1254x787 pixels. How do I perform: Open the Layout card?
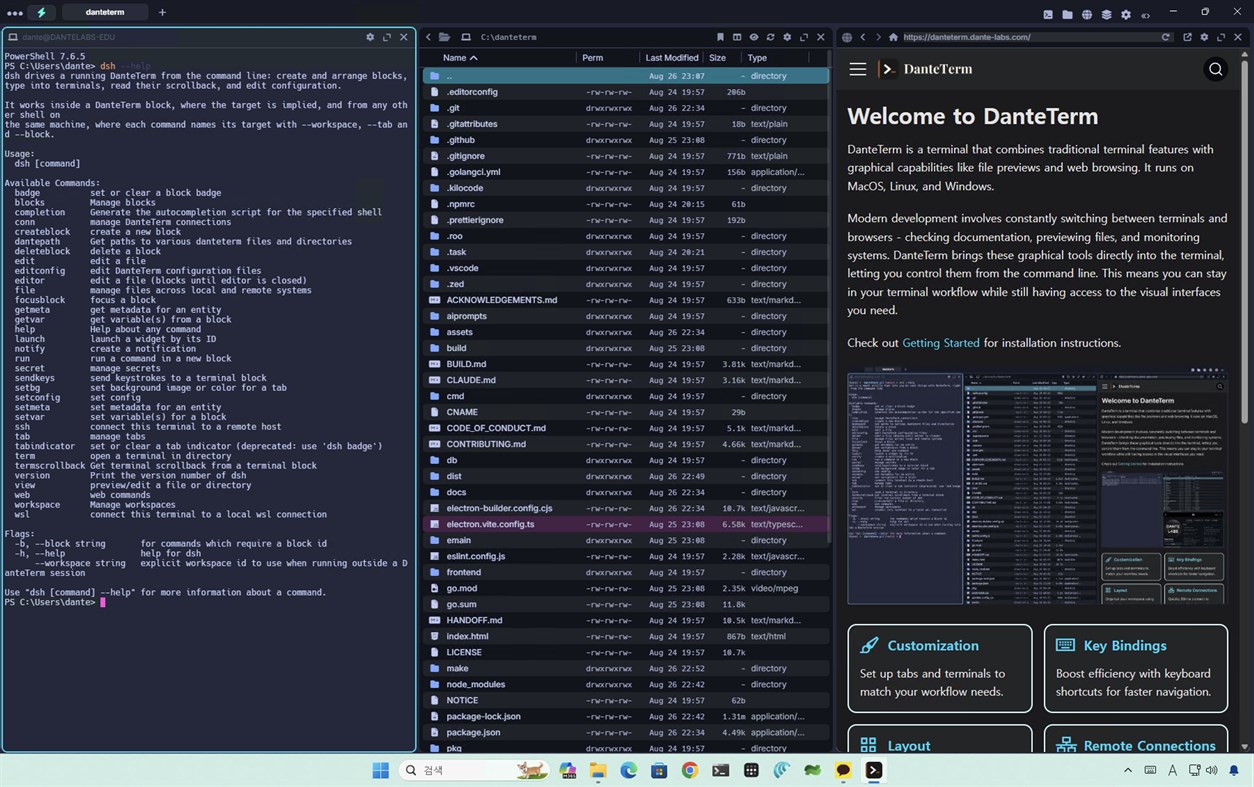pos(940,739)
